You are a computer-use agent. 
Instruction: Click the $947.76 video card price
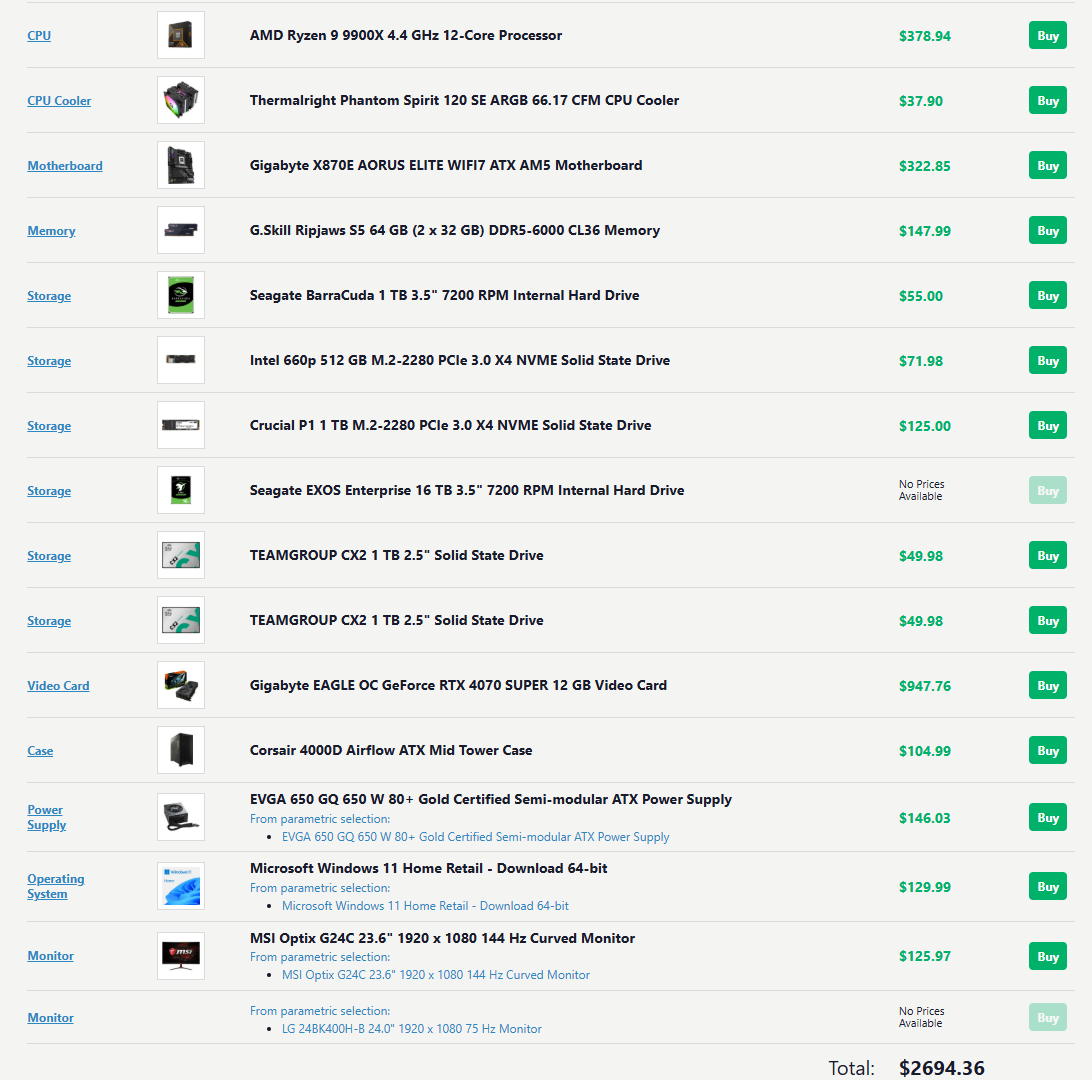[x=924, y=686]
